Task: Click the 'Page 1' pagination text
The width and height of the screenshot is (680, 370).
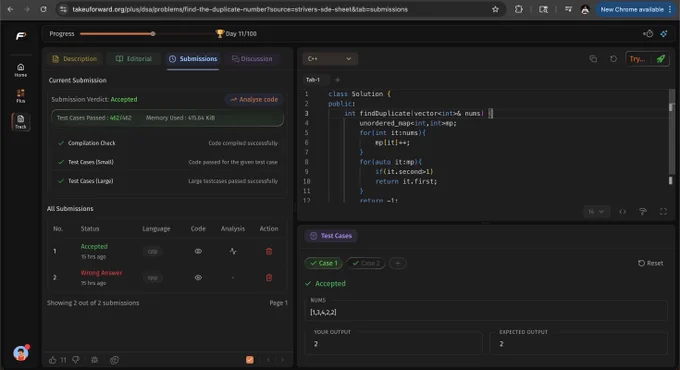Action: pyautogui.click(x=278, y=303)
